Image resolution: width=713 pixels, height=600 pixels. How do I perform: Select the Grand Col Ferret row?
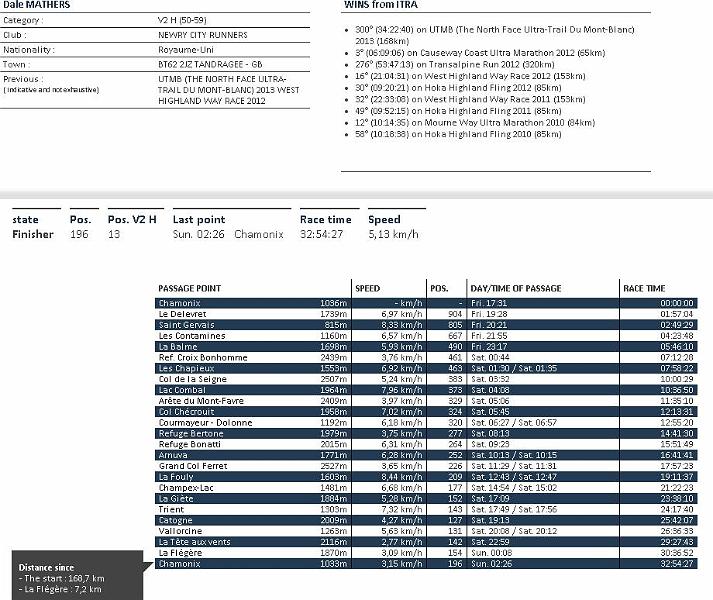coord(425,466)
